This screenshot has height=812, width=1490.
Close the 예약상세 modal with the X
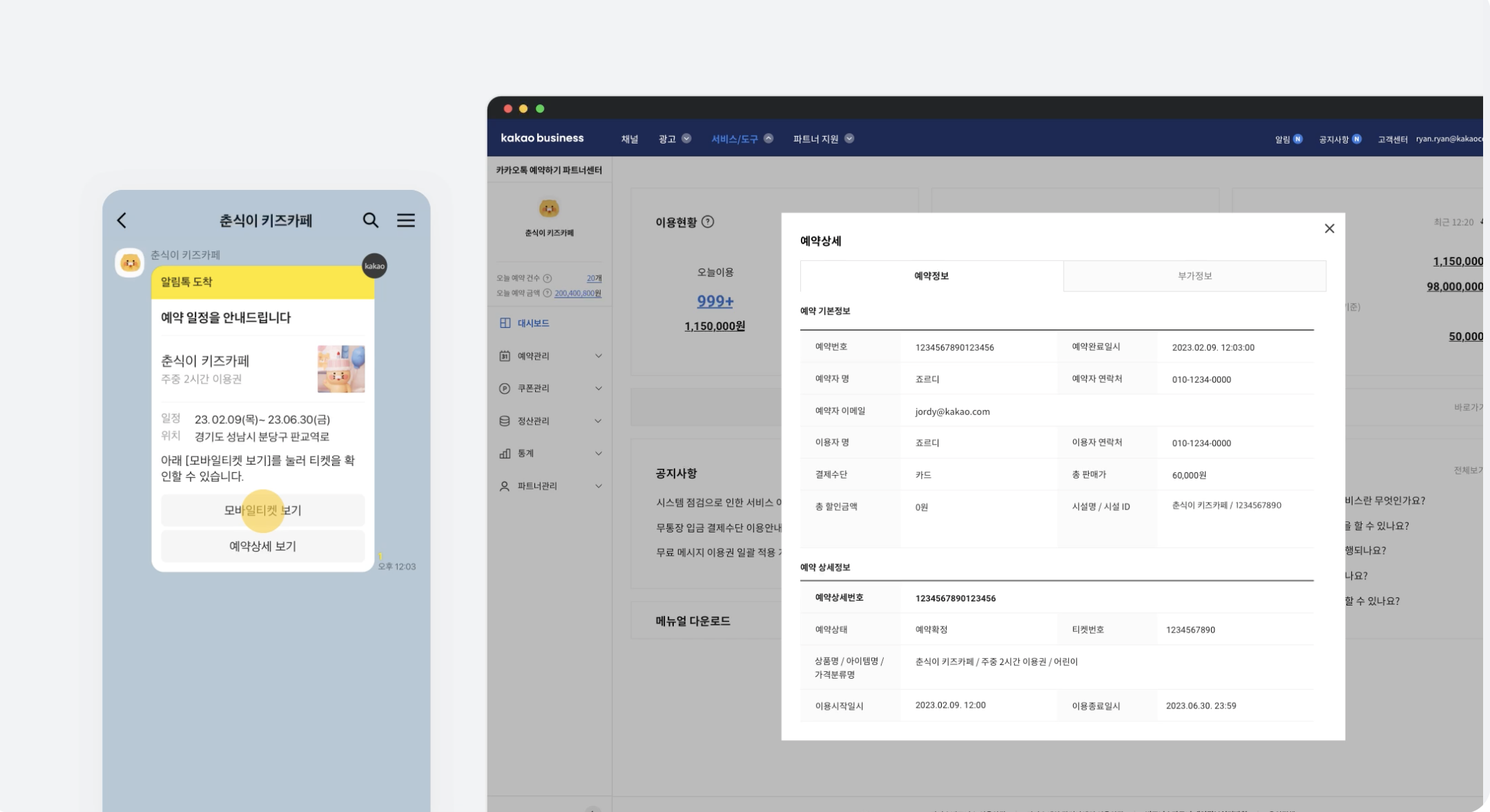[x=1329, y=229]
